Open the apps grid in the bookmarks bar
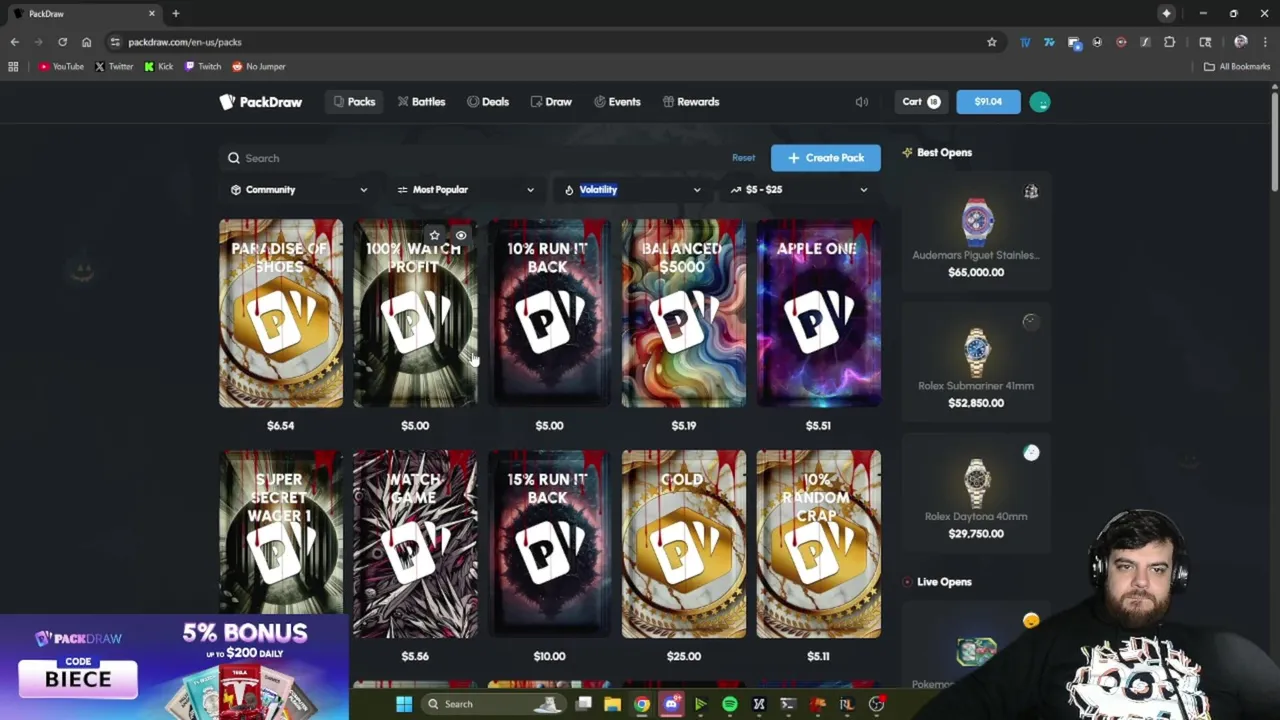1280x720 pixels. pyautogui.click(x=13, y=66)
